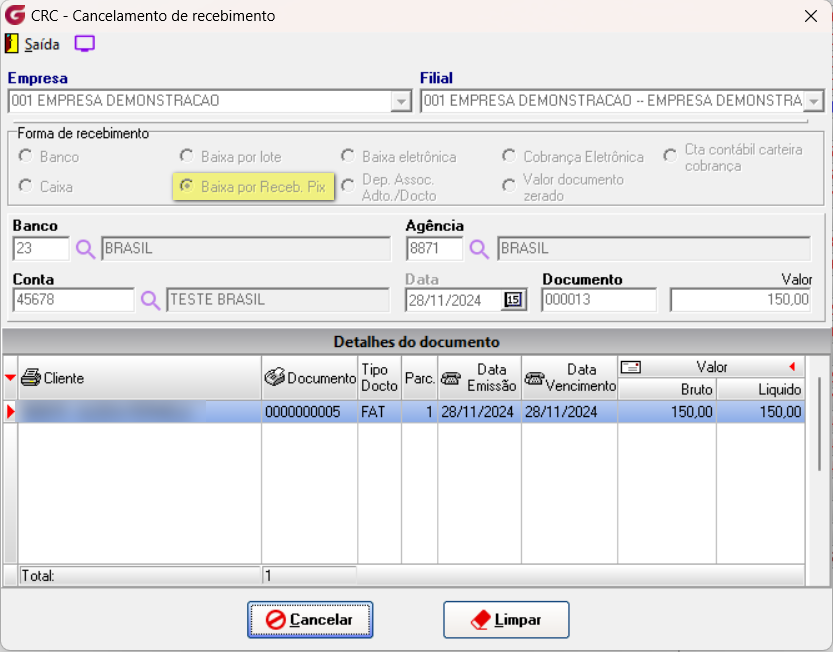Screen dimensions: 833x652
Task: Click the Cancelar button
Action: 310,620
